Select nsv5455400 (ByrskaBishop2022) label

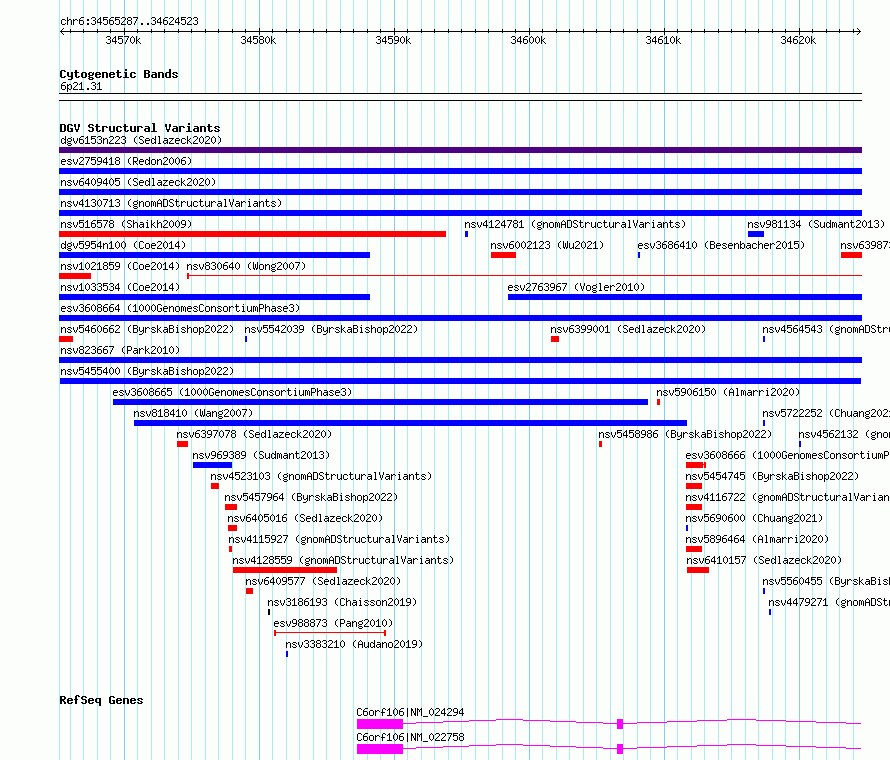147,371
